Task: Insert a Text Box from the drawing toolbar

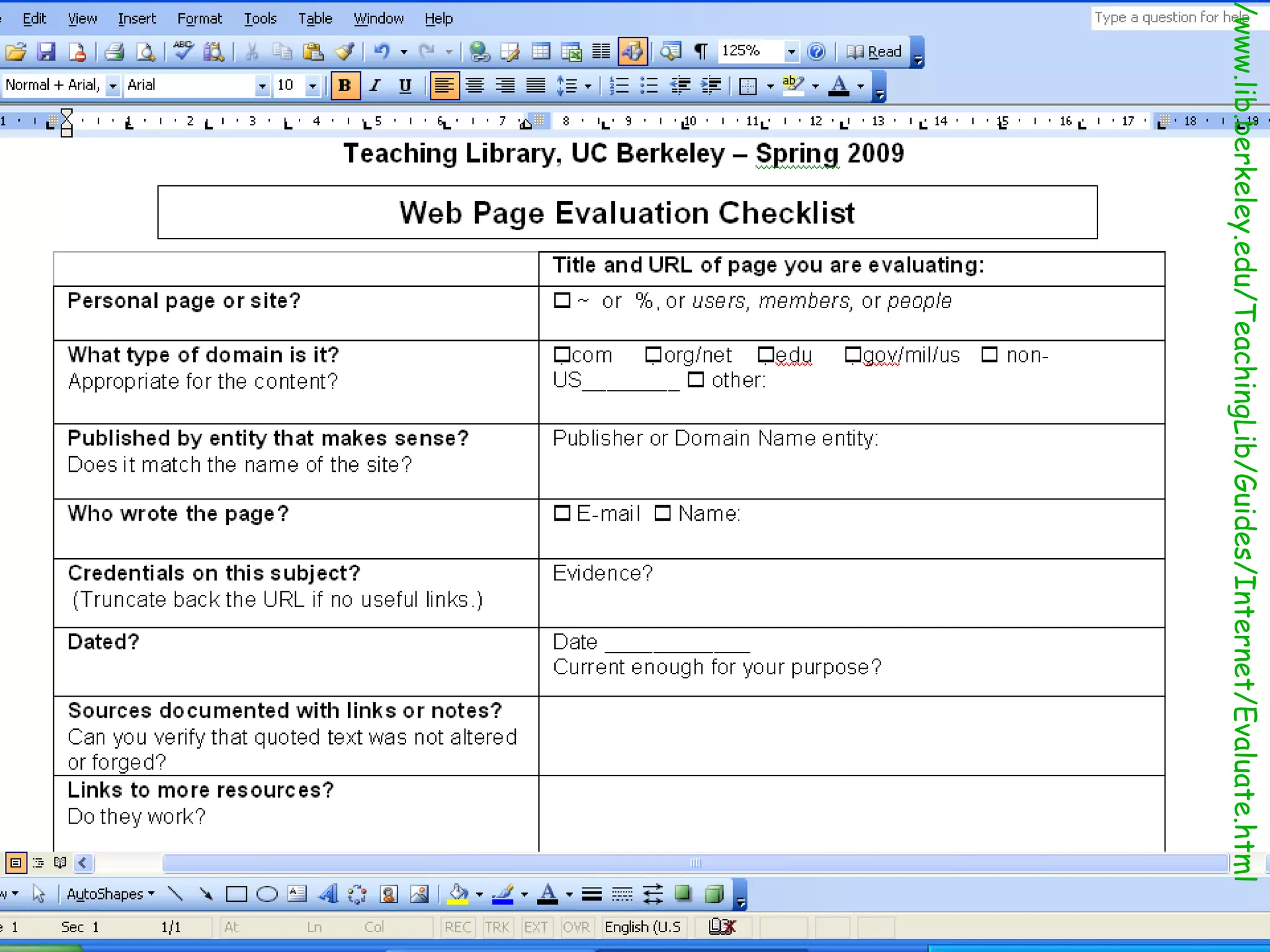Action: (x=297, y=894)
